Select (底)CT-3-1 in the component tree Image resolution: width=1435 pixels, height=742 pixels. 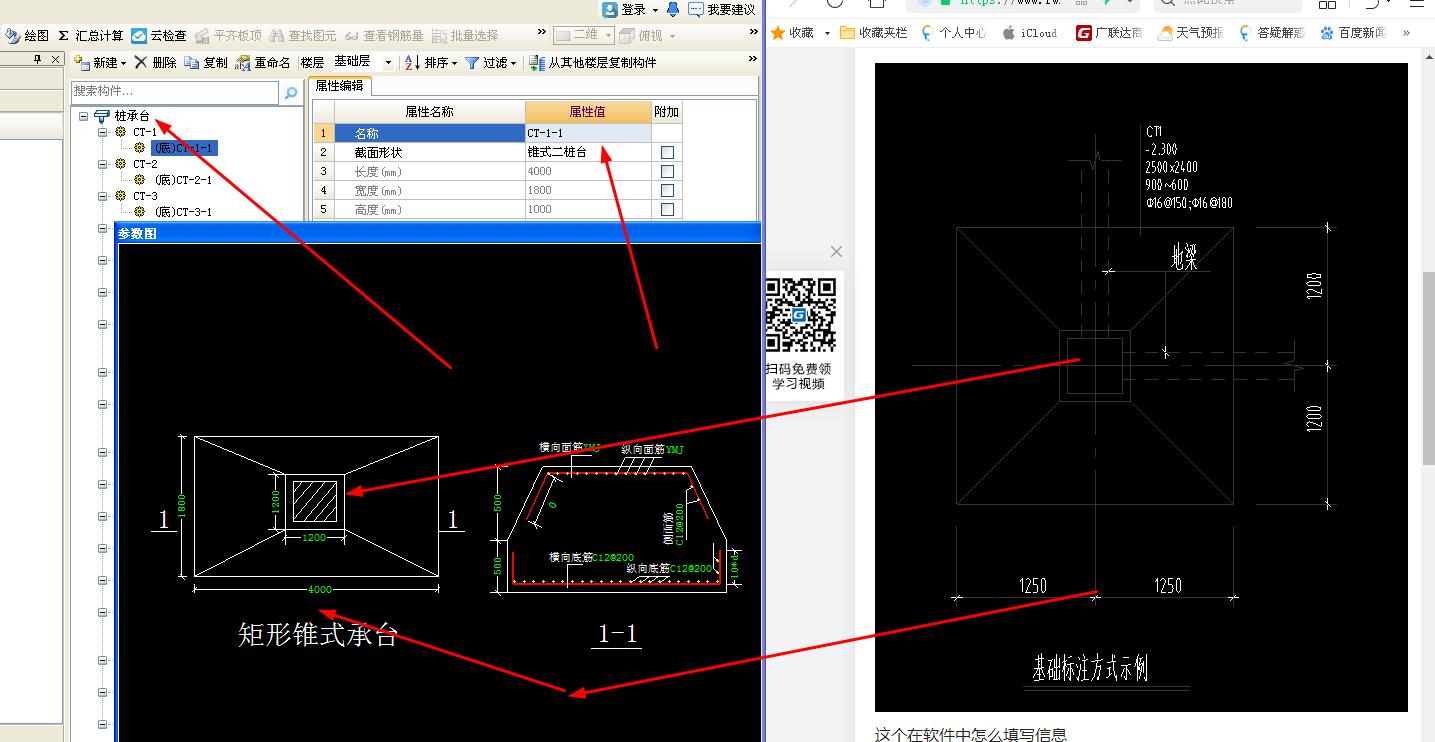tap(183, 212)
